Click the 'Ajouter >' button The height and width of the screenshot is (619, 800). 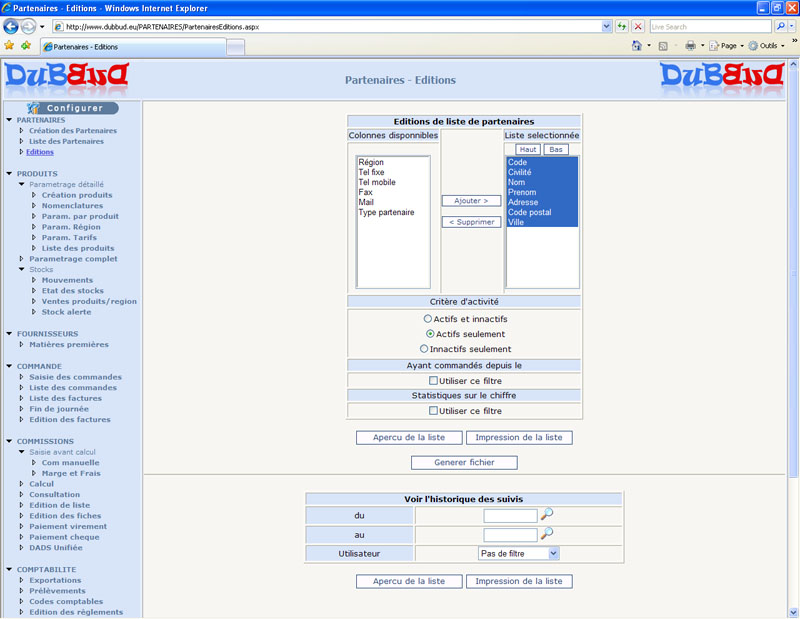(x=471, y=201)
